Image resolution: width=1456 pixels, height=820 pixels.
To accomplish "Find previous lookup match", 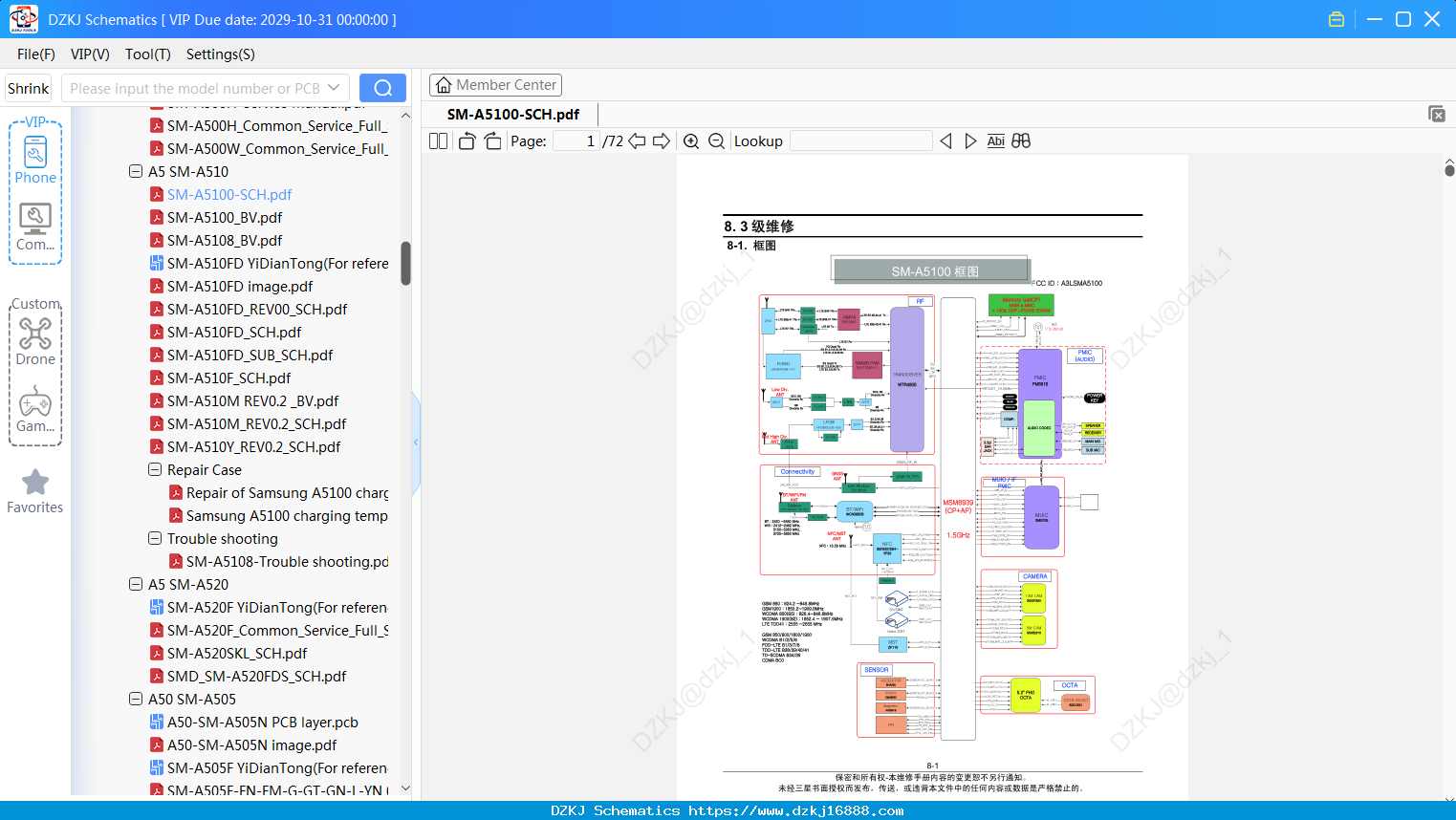I will click(x=945, y=141).
